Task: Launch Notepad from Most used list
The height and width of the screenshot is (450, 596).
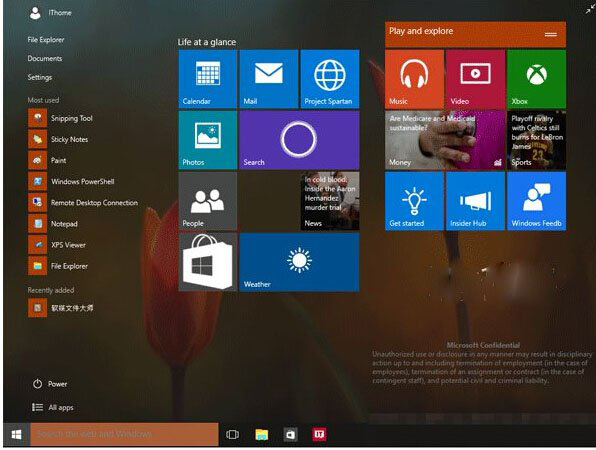Action: click(x=53, y=224)
